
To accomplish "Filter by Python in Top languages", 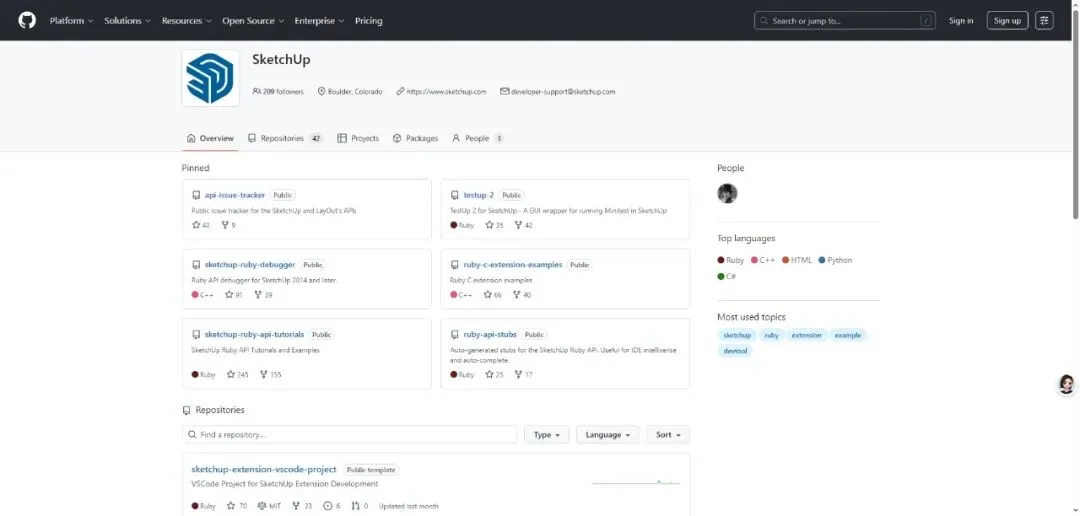I will 835,260.
